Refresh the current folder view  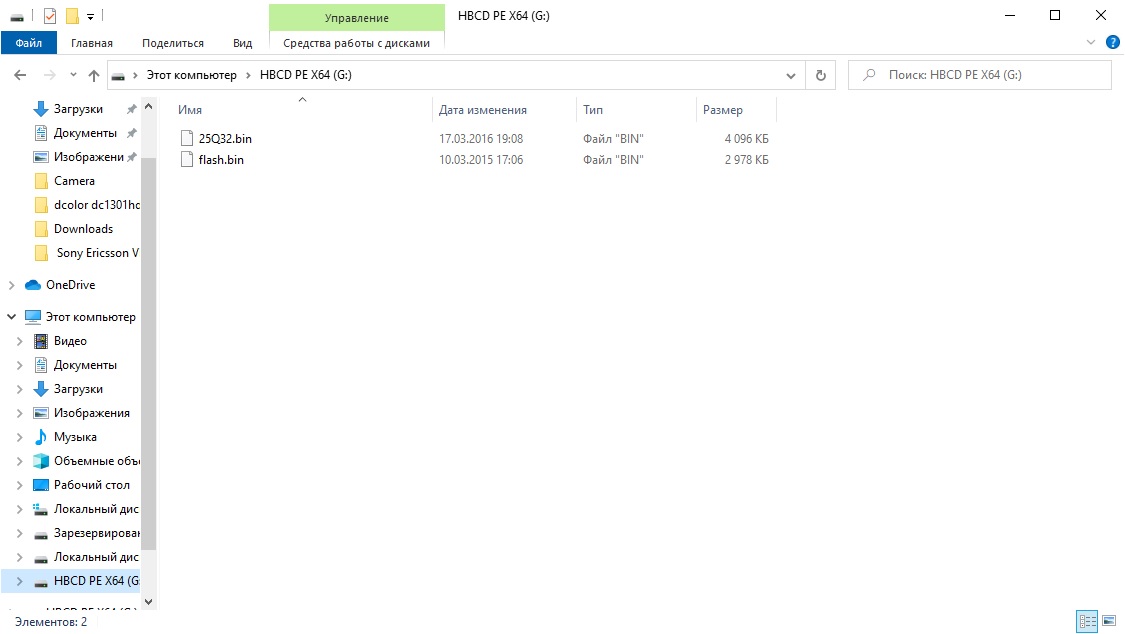pyautogui.click(x=820, y=75)
